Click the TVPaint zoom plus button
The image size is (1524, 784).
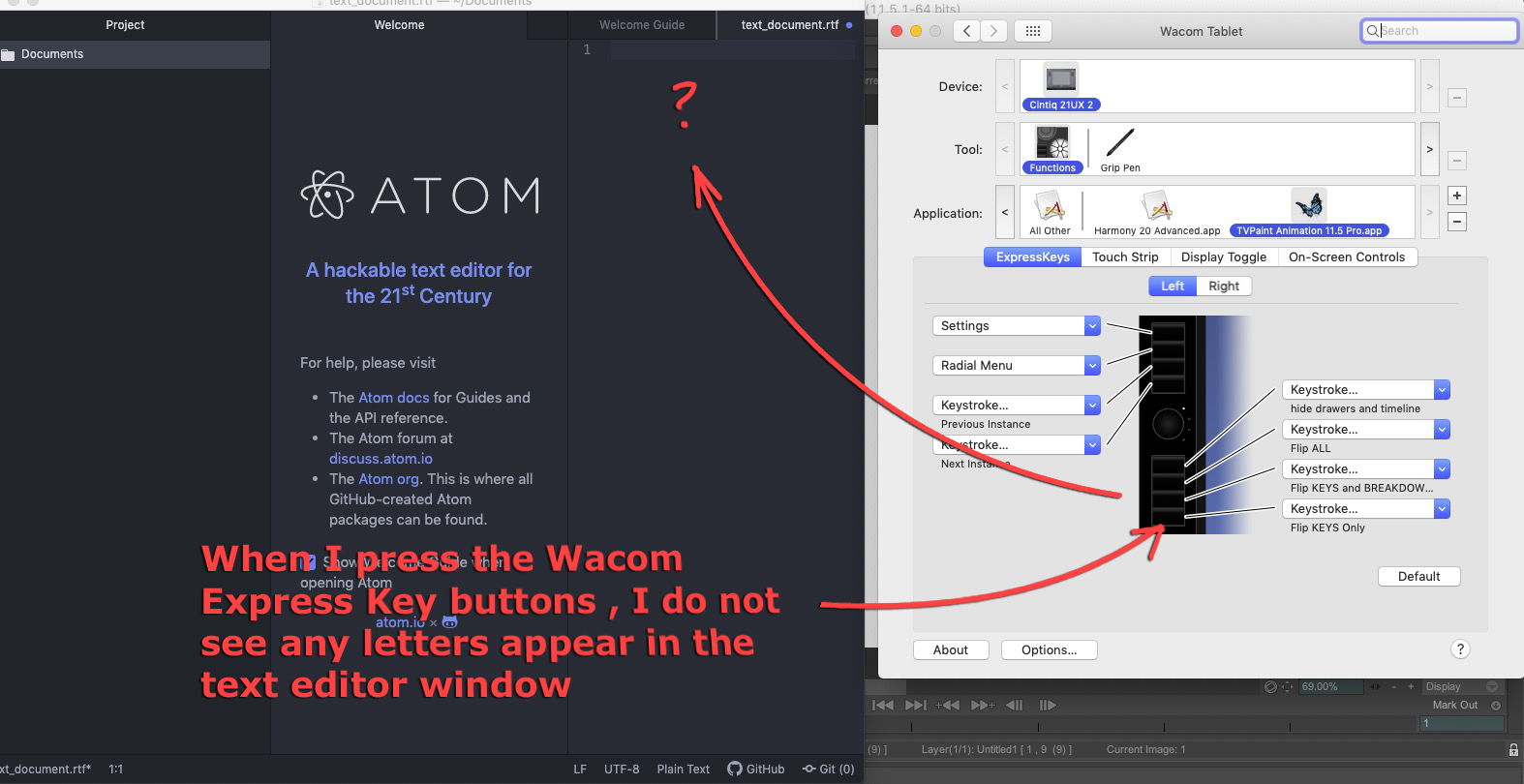pos(1411,686)
